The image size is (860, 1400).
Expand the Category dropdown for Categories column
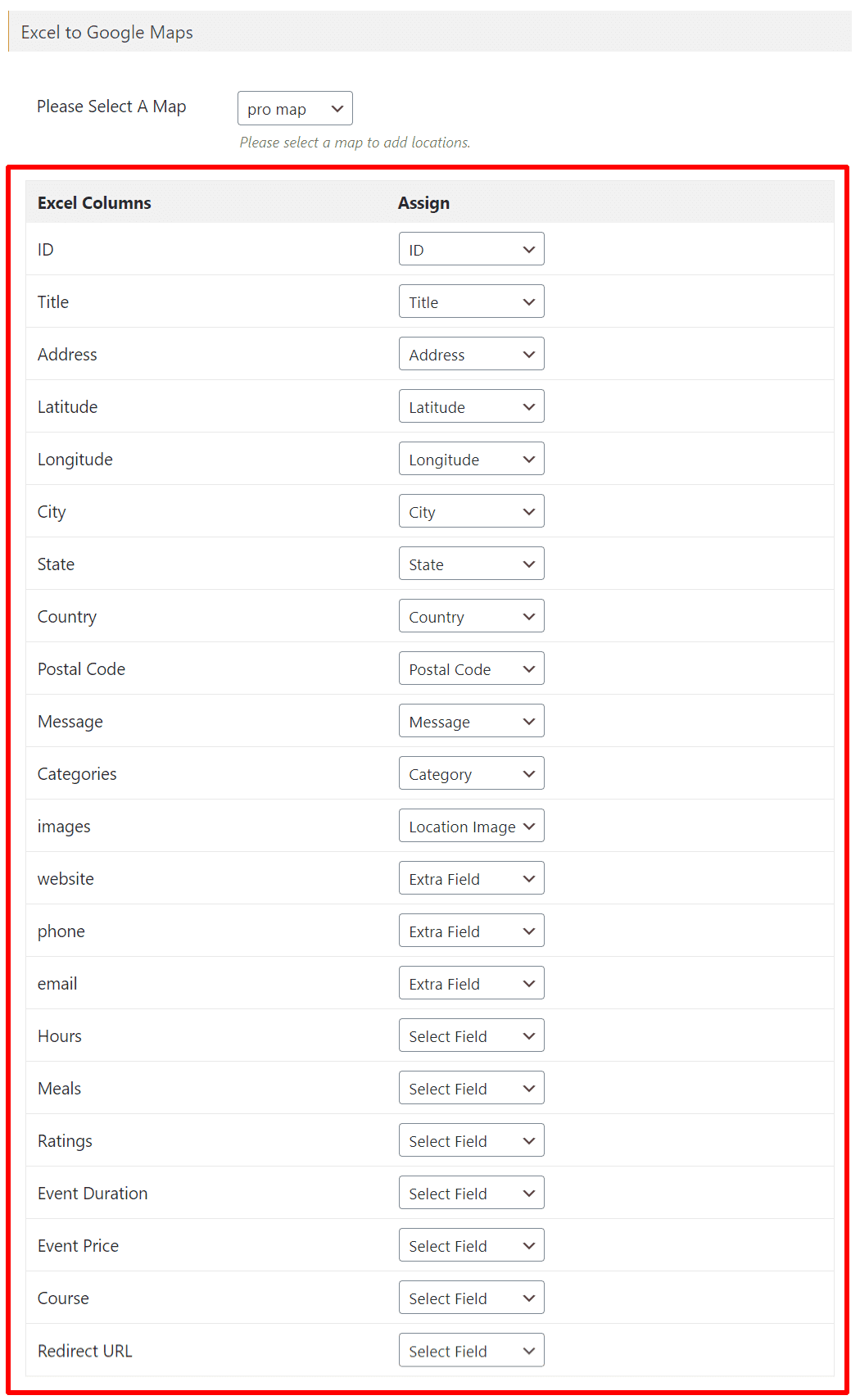pyautogui.click(x=471, y=772)
